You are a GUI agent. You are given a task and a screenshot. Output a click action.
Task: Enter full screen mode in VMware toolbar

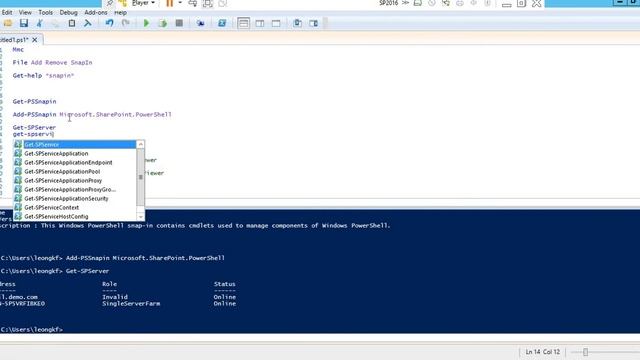click(x=208, y=3)
